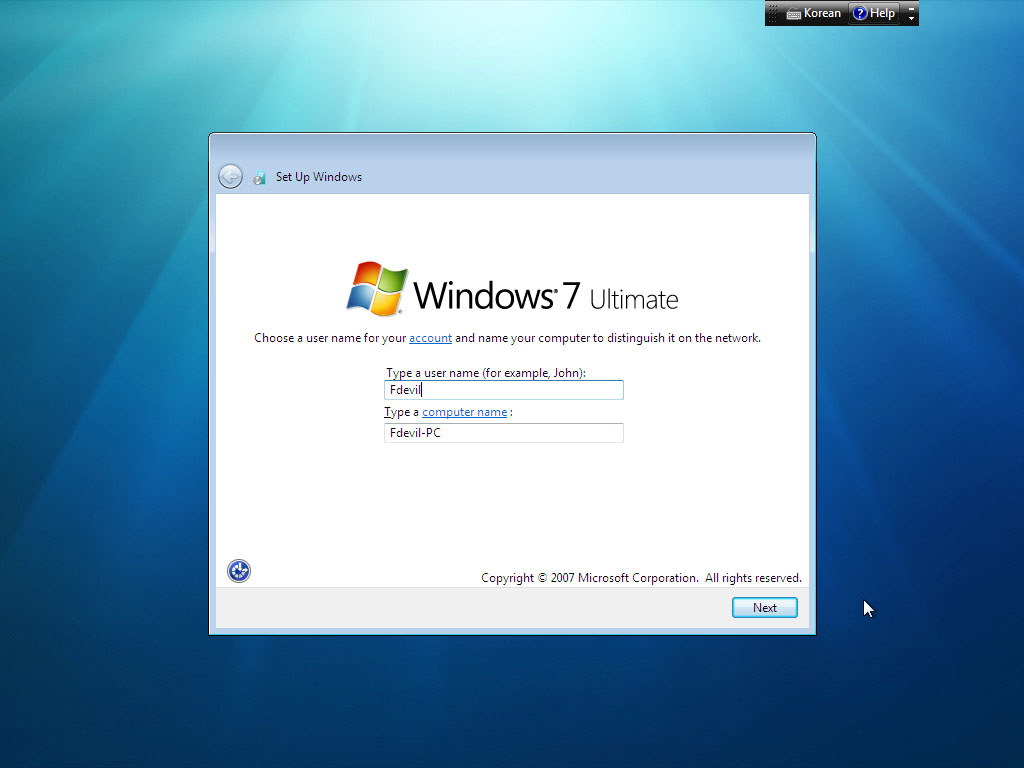This screenshot has height=768, width=1024.
Task: Select the Korean input language button
Action: pyautogui.click(x=814, y=13)
